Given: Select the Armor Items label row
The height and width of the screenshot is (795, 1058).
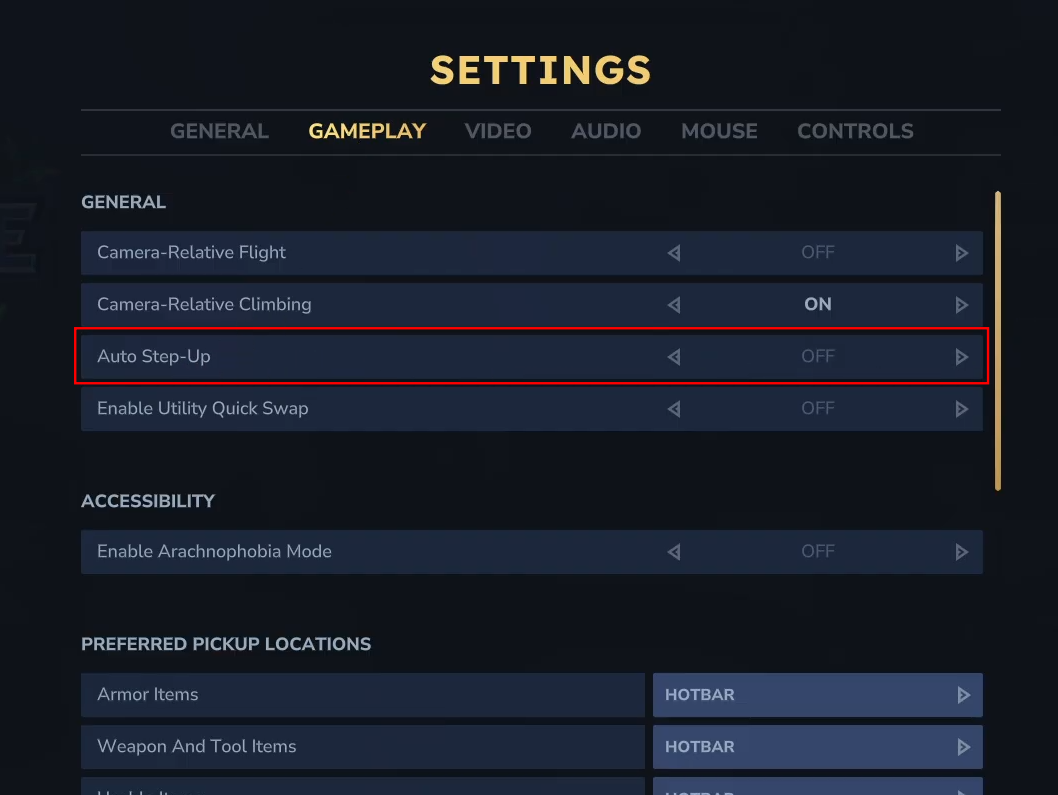Looking at the screenshot, I should [362, 695].
